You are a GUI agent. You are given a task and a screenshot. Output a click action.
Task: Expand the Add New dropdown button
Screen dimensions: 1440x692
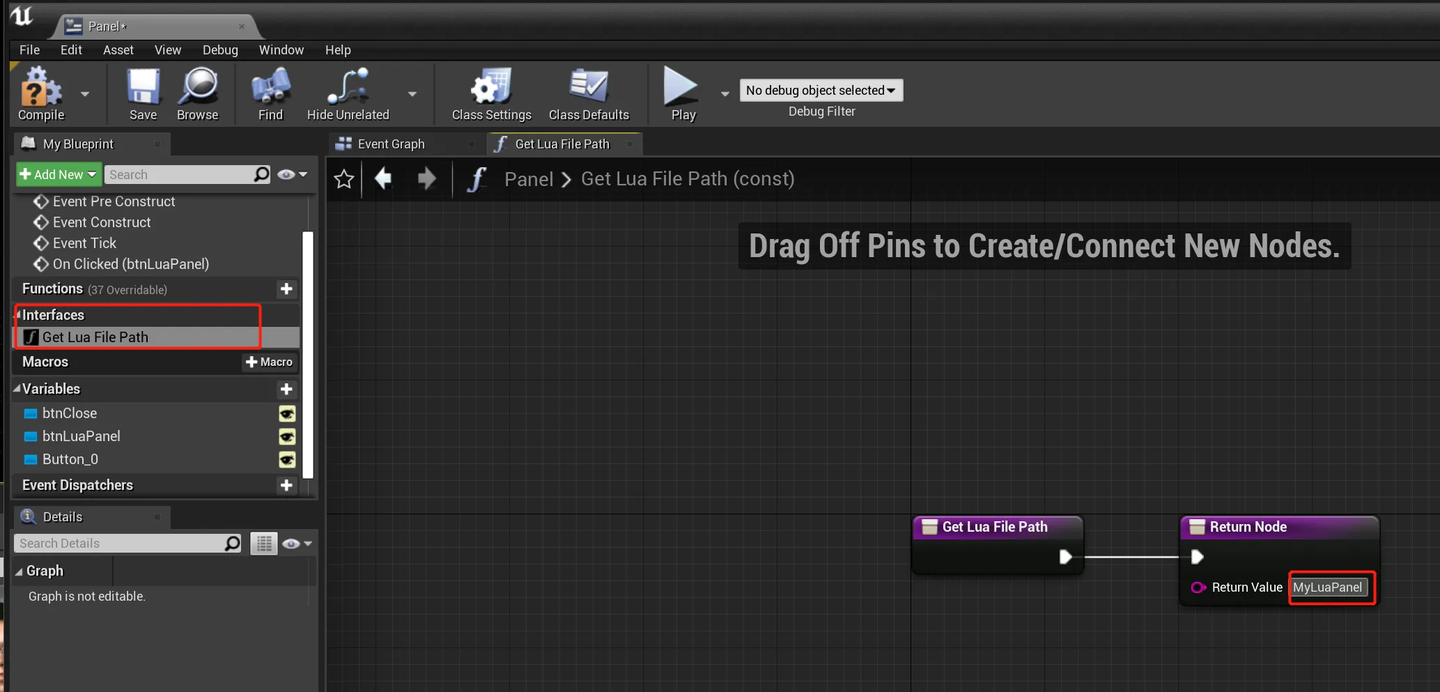click(58, 174)
